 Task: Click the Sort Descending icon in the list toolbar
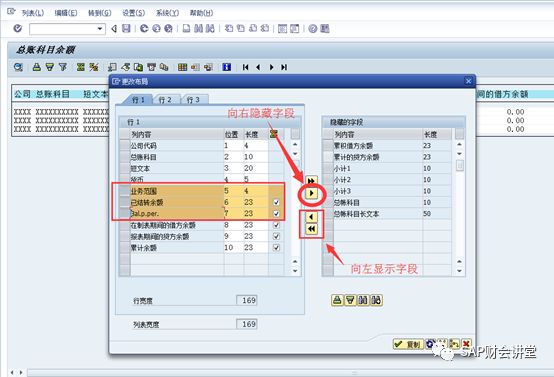pyautogui.click(x=50, y=67)
